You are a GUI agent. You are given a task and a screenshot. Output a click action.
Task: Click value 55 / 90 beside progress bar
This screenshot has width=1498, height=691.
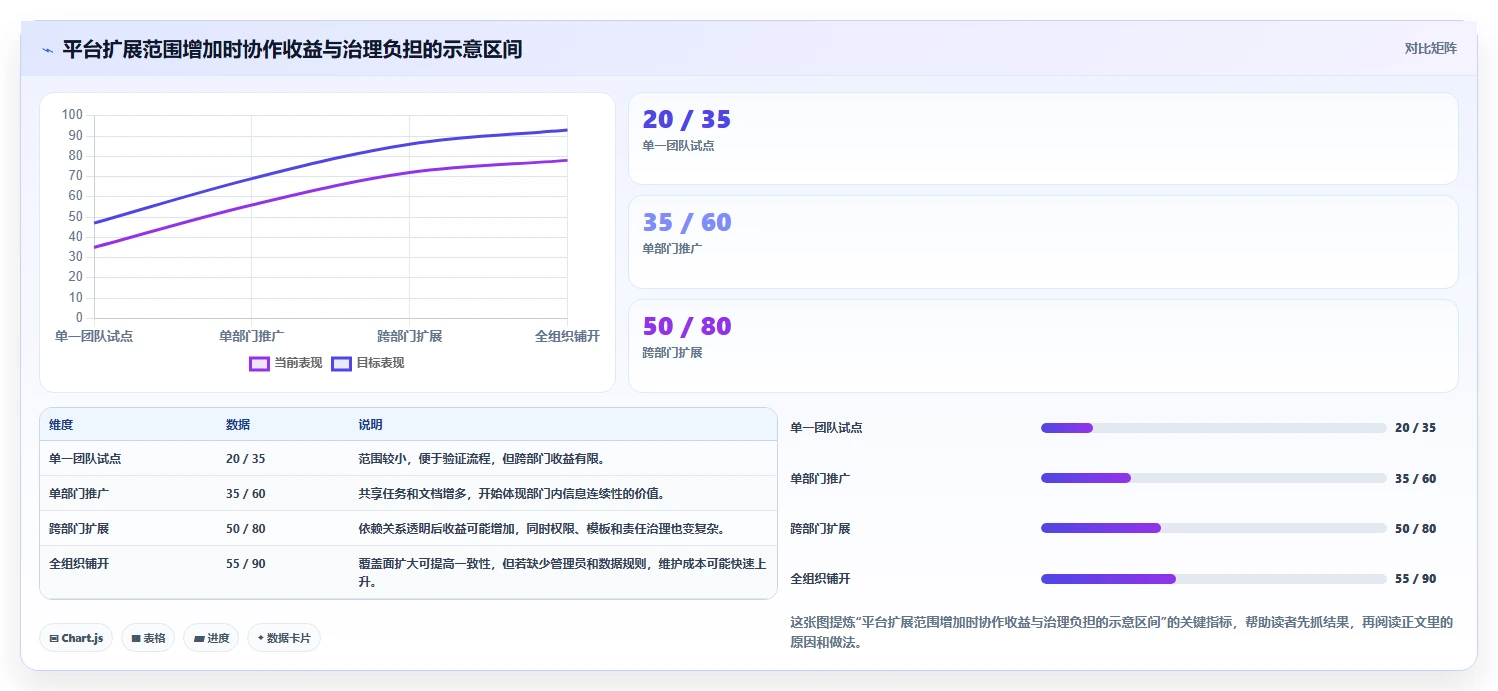point(1415,579)
